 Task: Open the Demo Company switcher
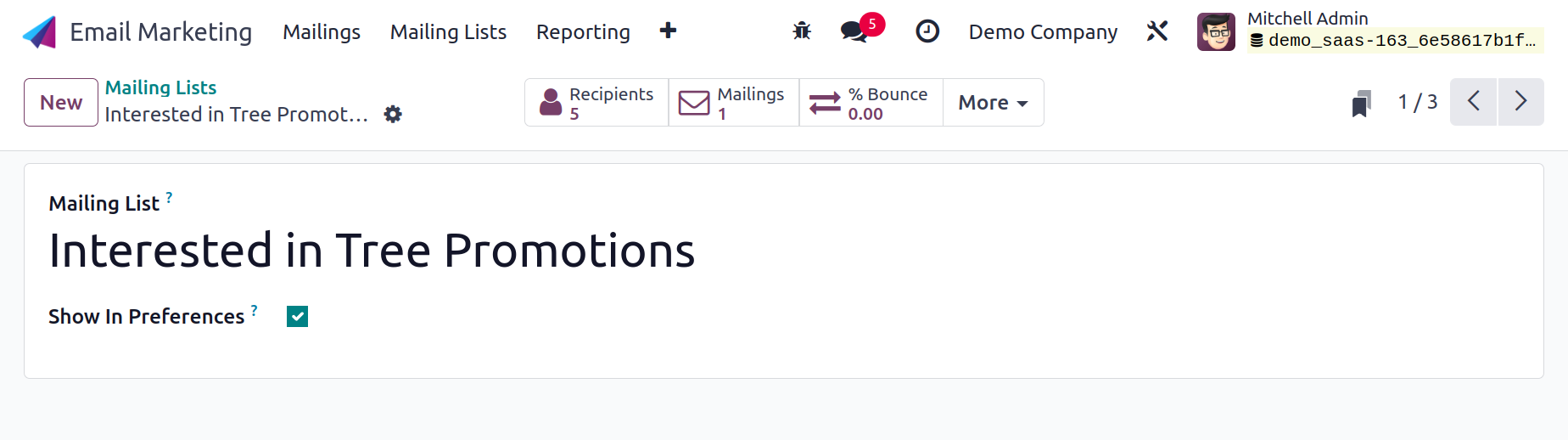[1043, 32]
